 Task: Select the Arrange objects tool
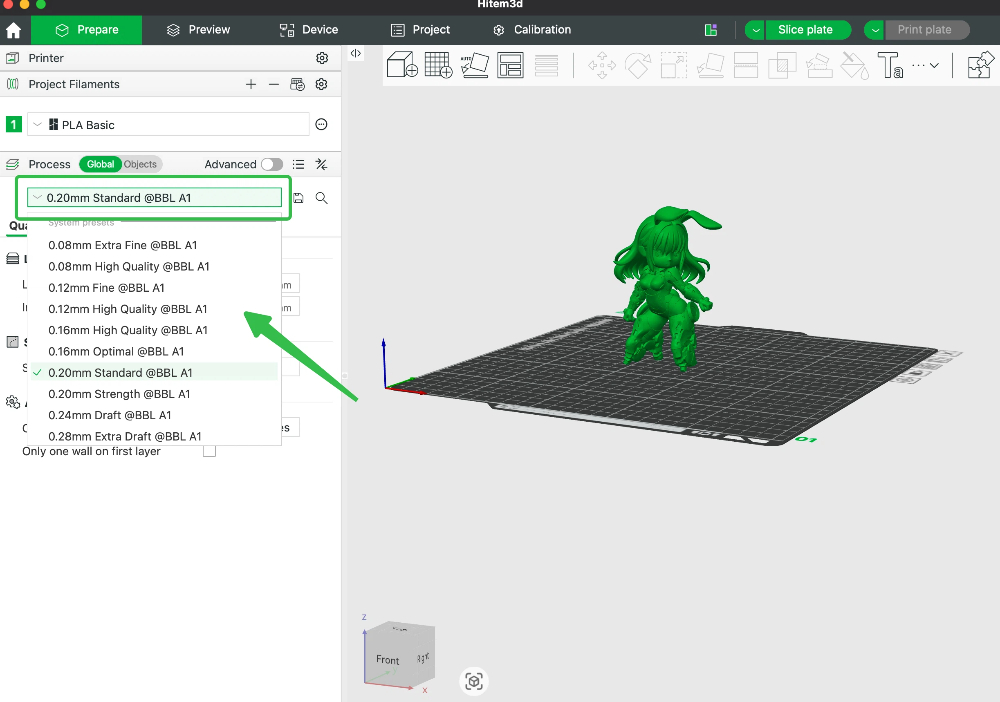(511, 64)
